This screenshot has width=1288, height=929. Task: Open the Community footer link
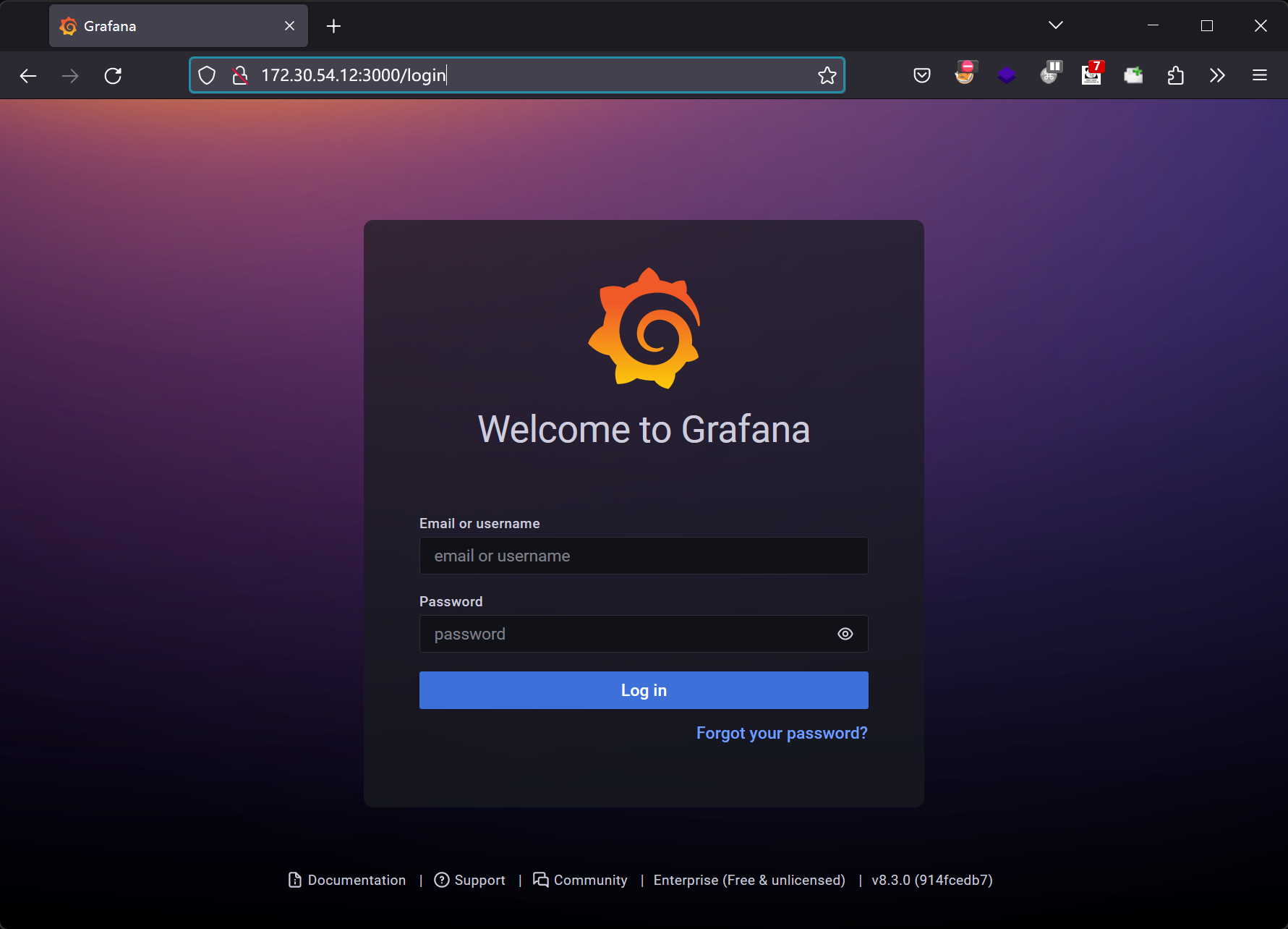[580, 880]
